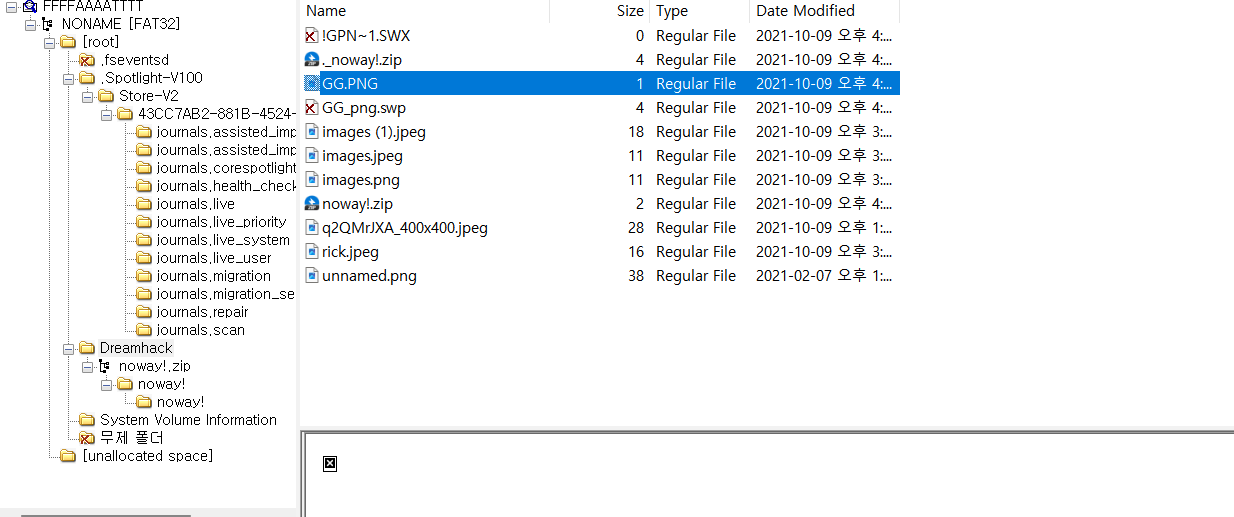Click the journals.live folder icon

(144, 204)
